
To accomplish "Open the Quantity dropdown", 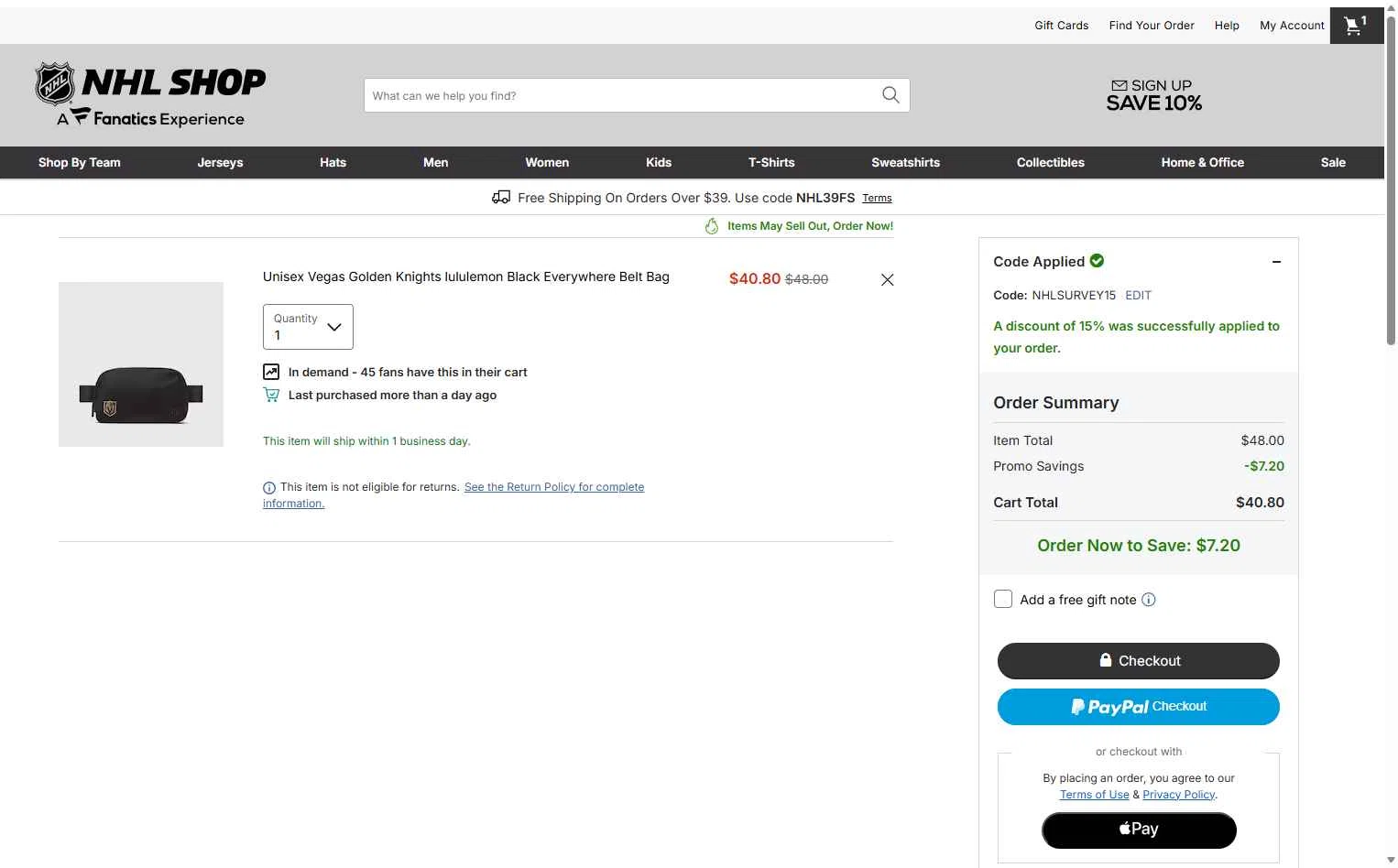I will [308, 327].
